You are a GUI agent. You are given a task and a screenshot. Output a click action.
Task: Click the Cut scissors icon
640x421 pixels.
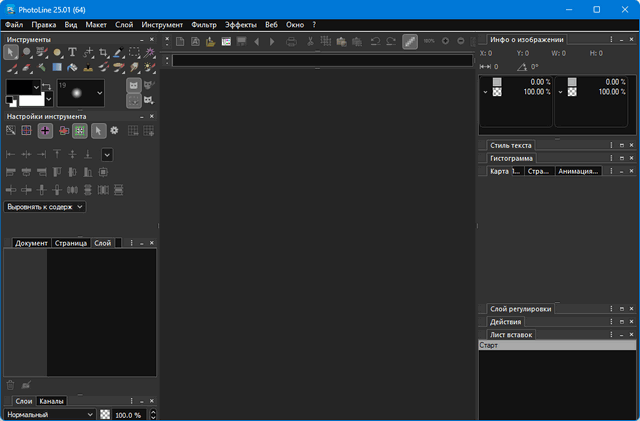(x=310, y=42)
